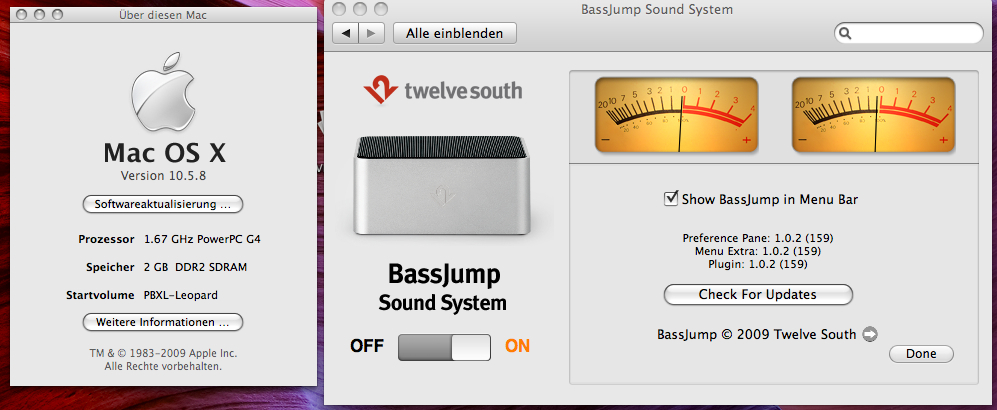The width and height of the screenshot is (997, 410).
Task: Click the orange ON label
Action: coord(518,346)
